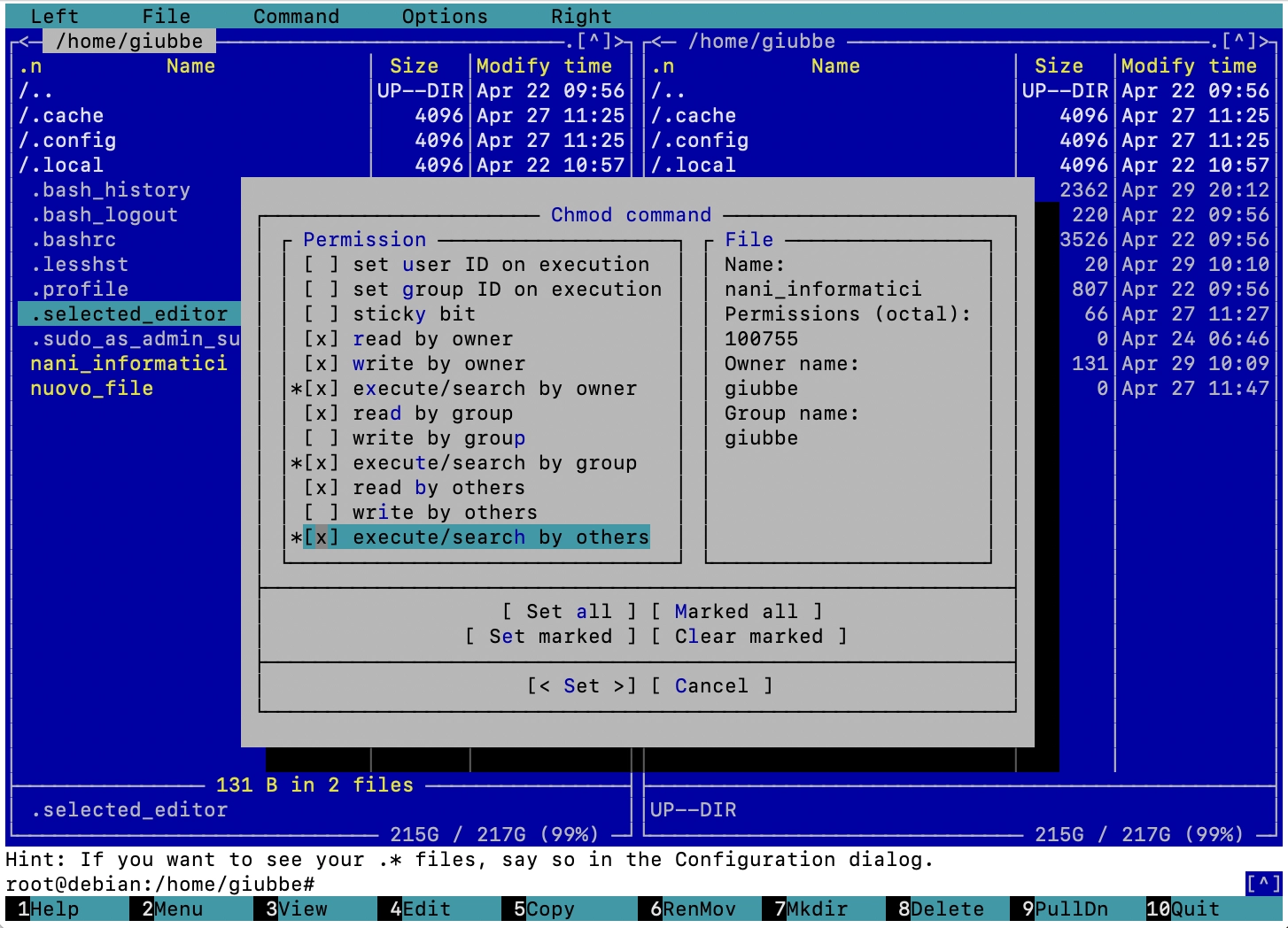Open the Command menu
Viewport: 1288px width, 928px height.
coord(296,15)
